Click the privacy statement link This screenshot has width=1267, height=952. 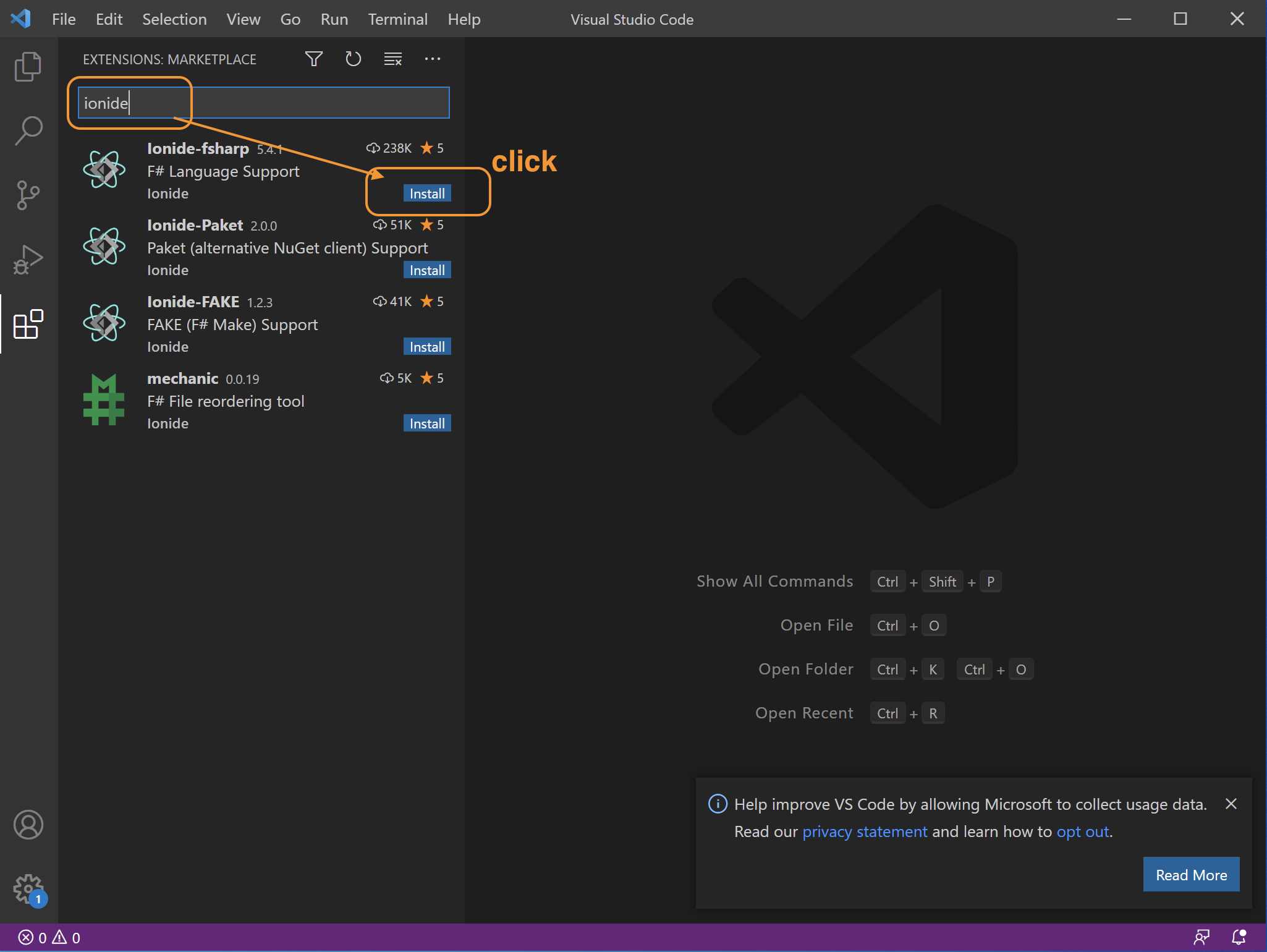pos(864,831)
